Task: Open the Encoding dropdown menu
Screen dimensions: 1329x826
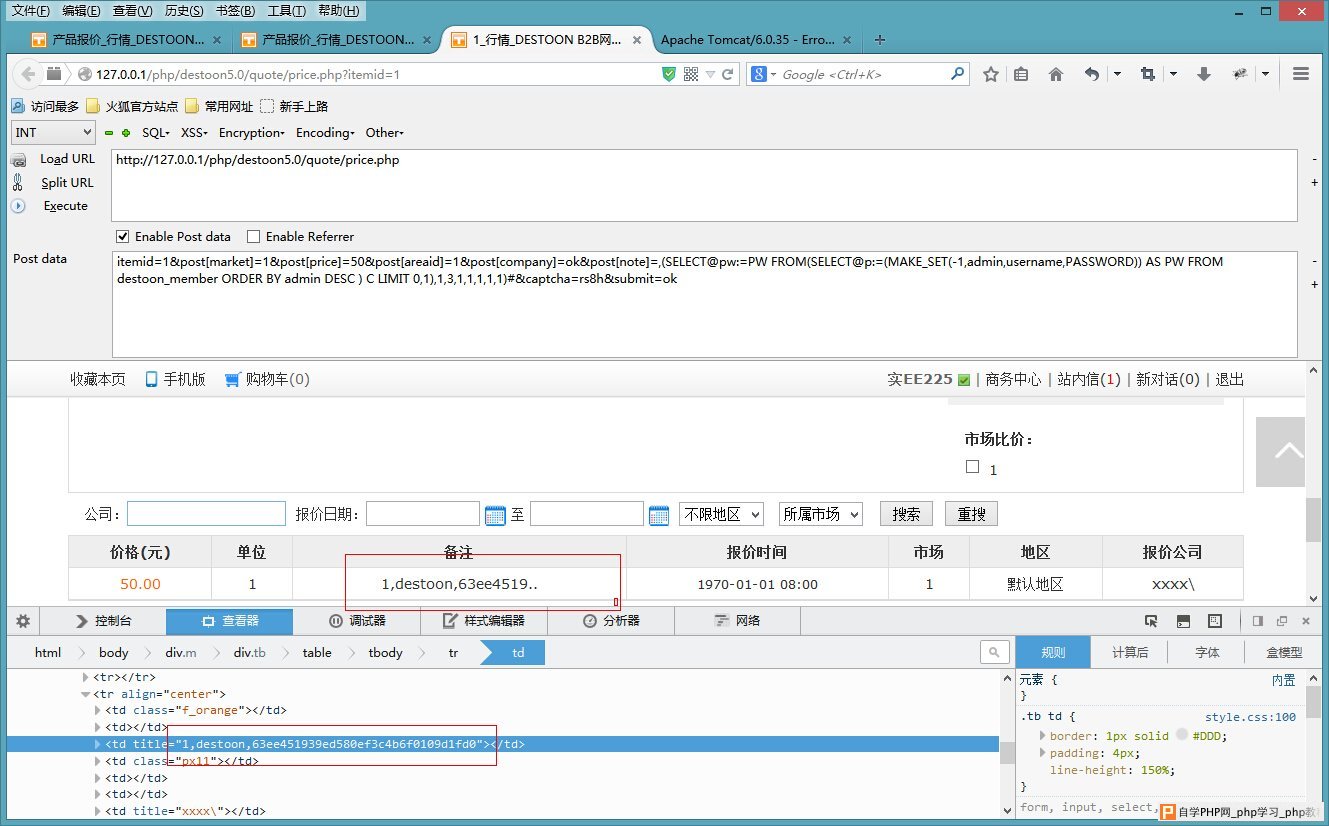Action: click(x=326, y=133)
